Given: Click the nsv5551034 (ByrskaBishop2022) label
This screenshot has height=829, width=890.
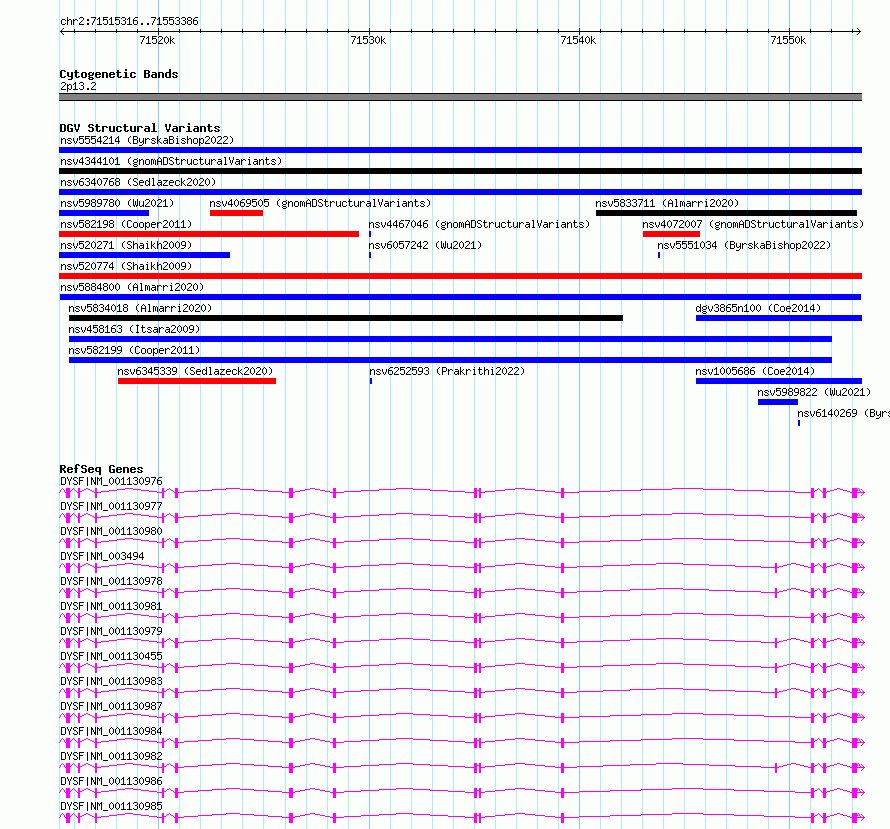Looking at the screenshot, I should [x=744, y=245].
